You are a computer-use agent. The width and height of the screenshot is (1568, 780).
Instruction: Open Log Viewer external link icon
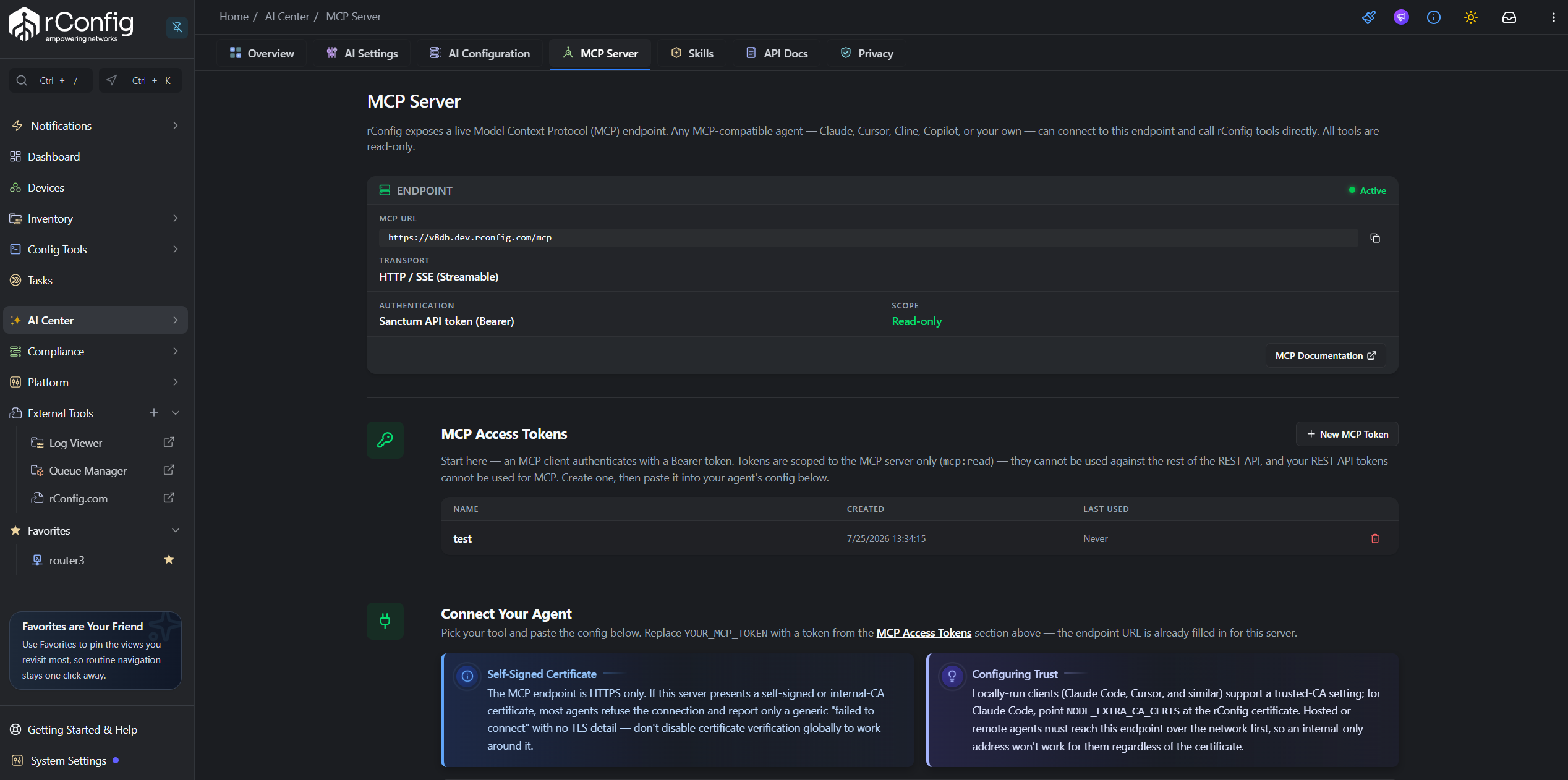point(169,443)
